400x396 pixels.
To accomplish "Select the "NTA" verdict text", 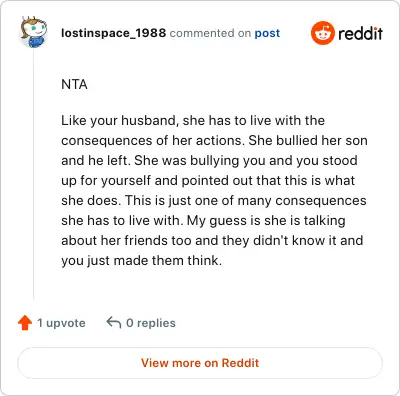I will coord(74,84).
